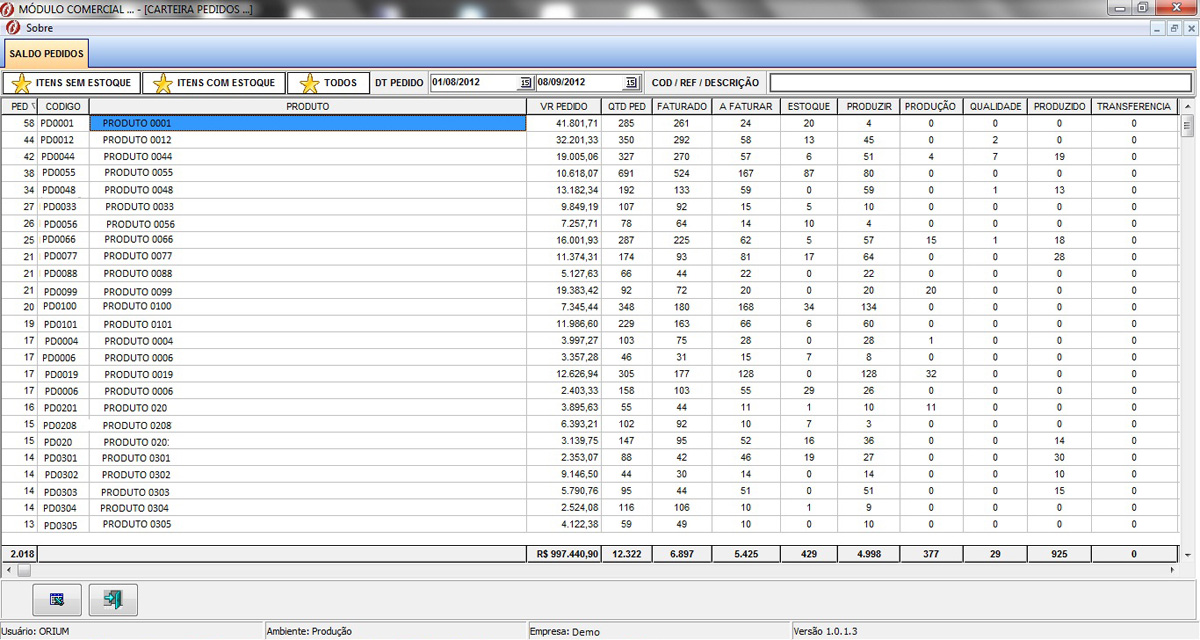This screenshot has height=640, width=1200.
Task: Filter by Itens Com Estoque
Action: 213,83
